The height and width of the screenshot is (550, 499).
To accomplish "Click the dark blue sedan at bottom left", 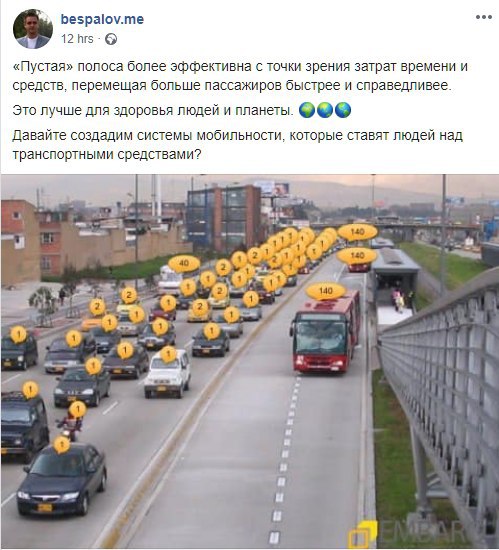I will tap(62, 479).
